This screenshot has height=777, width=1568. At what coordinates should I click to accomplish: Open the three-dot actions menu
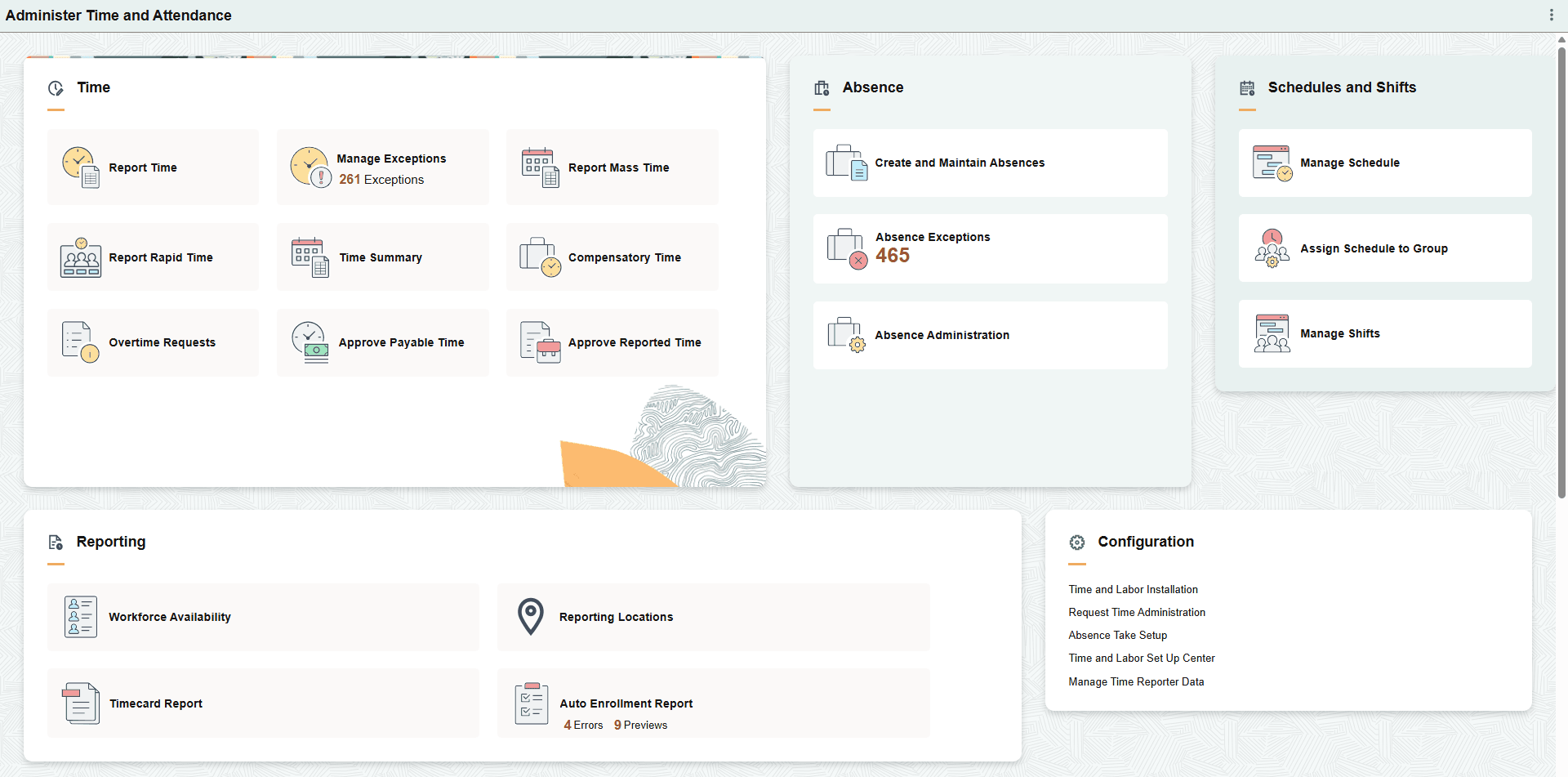pos(1551,15)
